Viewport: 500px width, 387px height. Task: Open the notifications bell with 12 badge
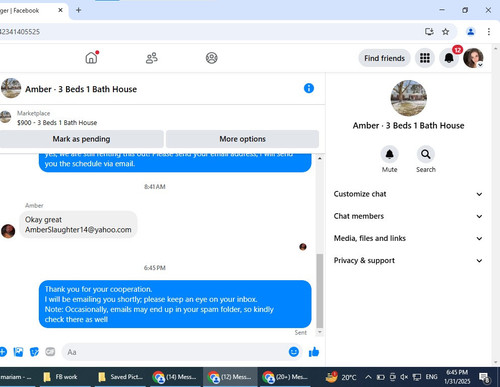[449, 58]
